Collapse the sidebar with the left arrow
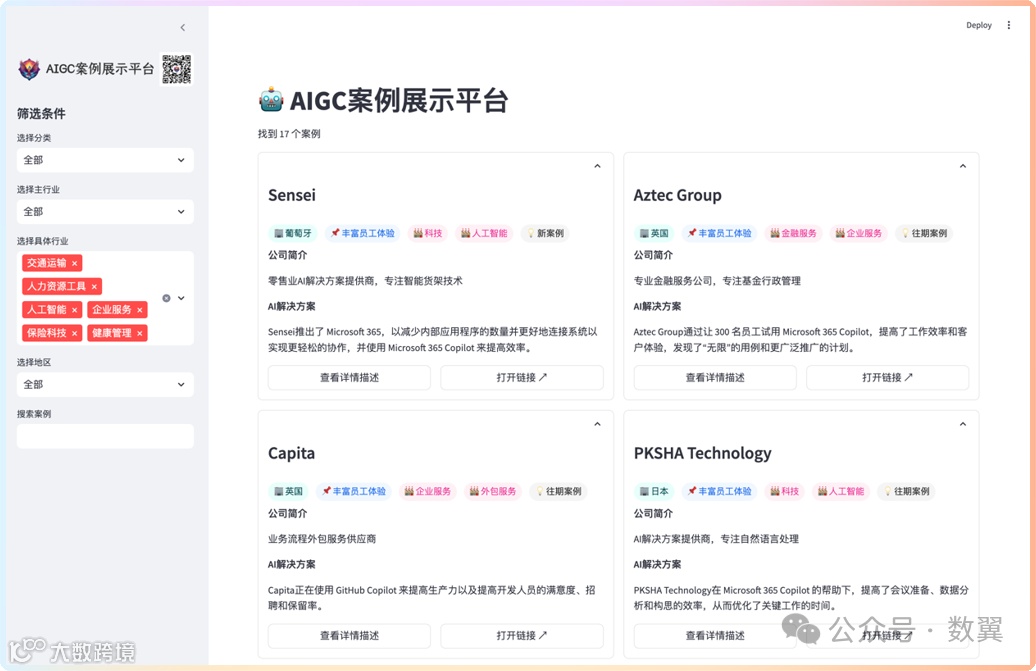Viewport: 1036px width, 671px height. pyautogui.click(x=182, y=28)
